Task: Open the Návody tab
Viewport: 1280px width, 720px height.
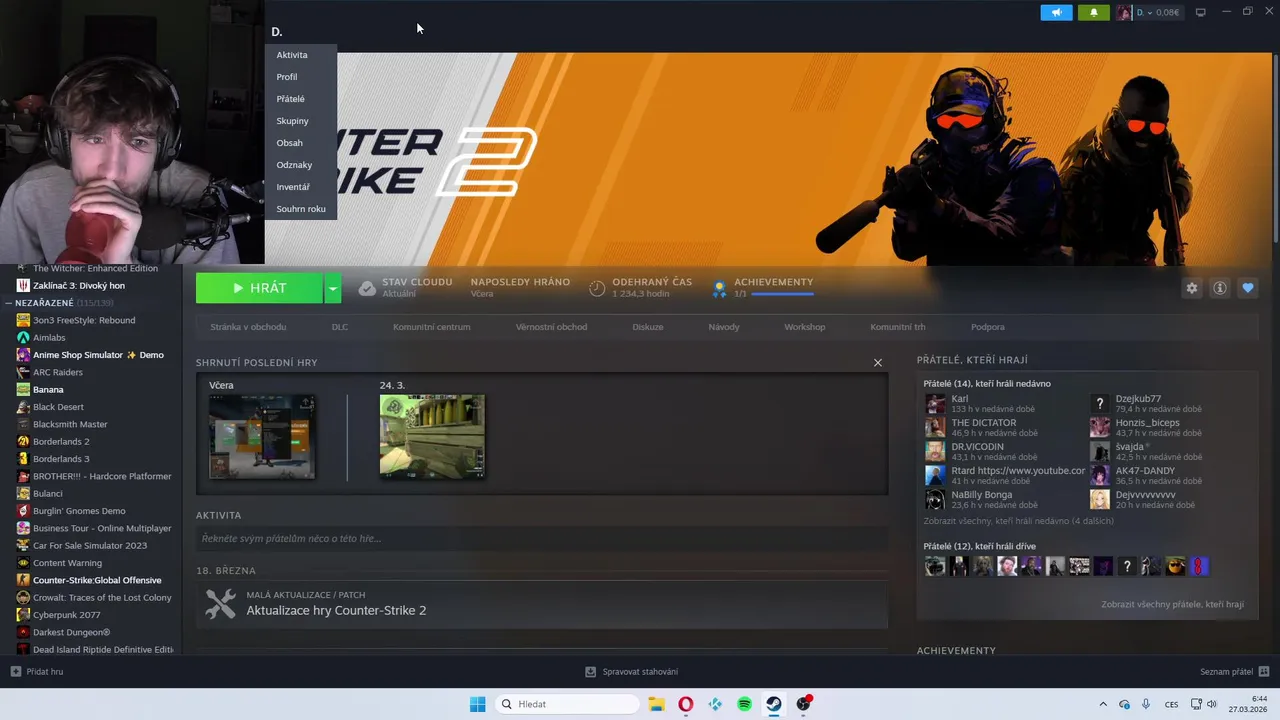Action: (x=724, y=327)
